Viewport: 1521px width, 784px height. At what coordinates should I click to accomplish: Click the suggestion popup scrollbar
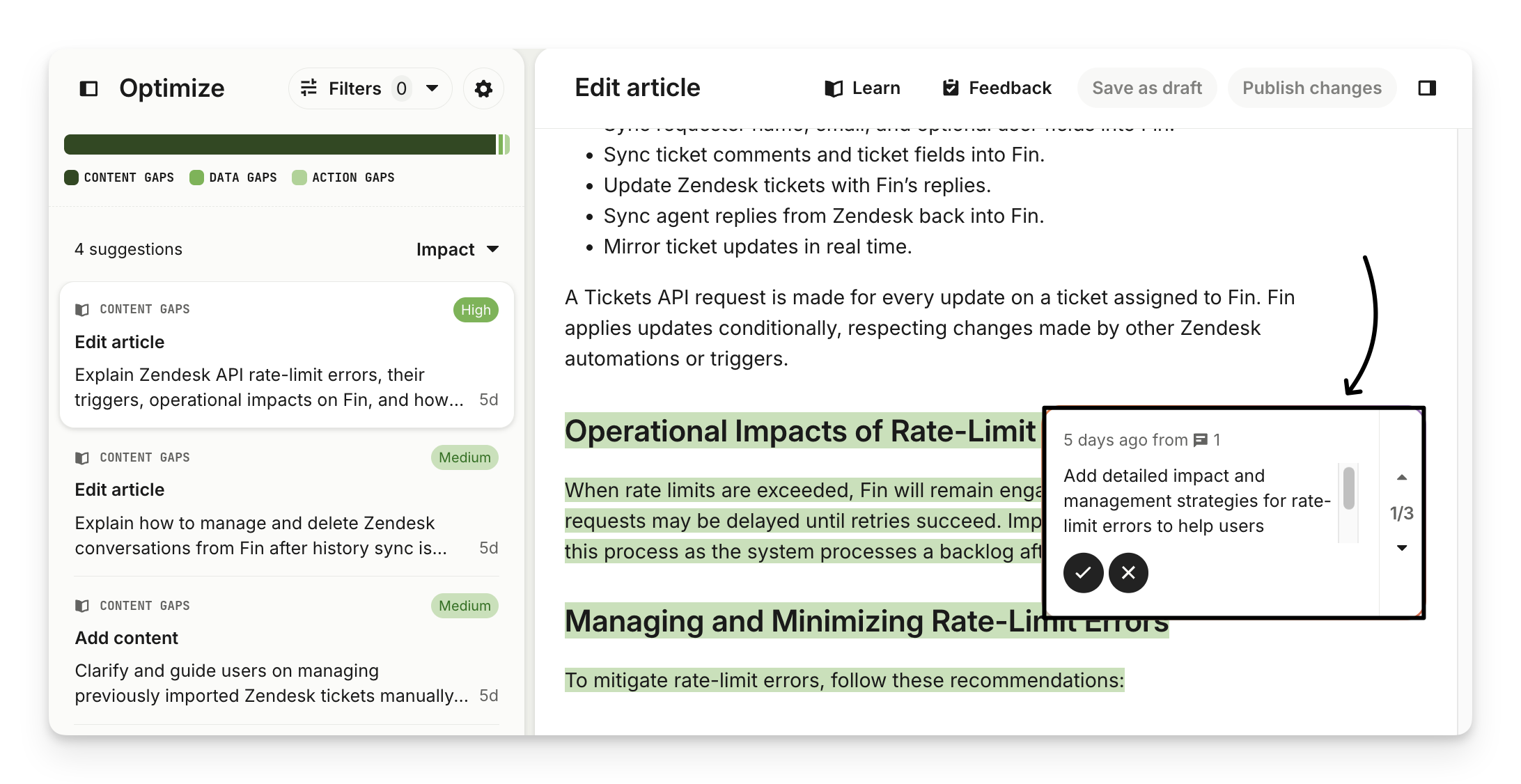click(x=1348, y=489)
